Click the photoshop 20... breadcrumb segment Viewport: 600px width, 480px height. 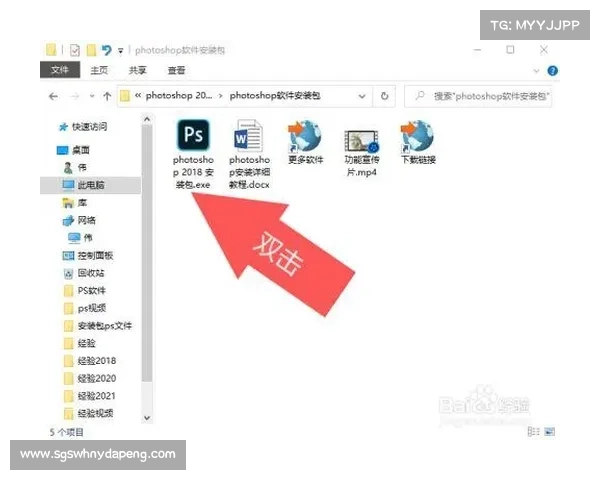click(x=179, y=95)
